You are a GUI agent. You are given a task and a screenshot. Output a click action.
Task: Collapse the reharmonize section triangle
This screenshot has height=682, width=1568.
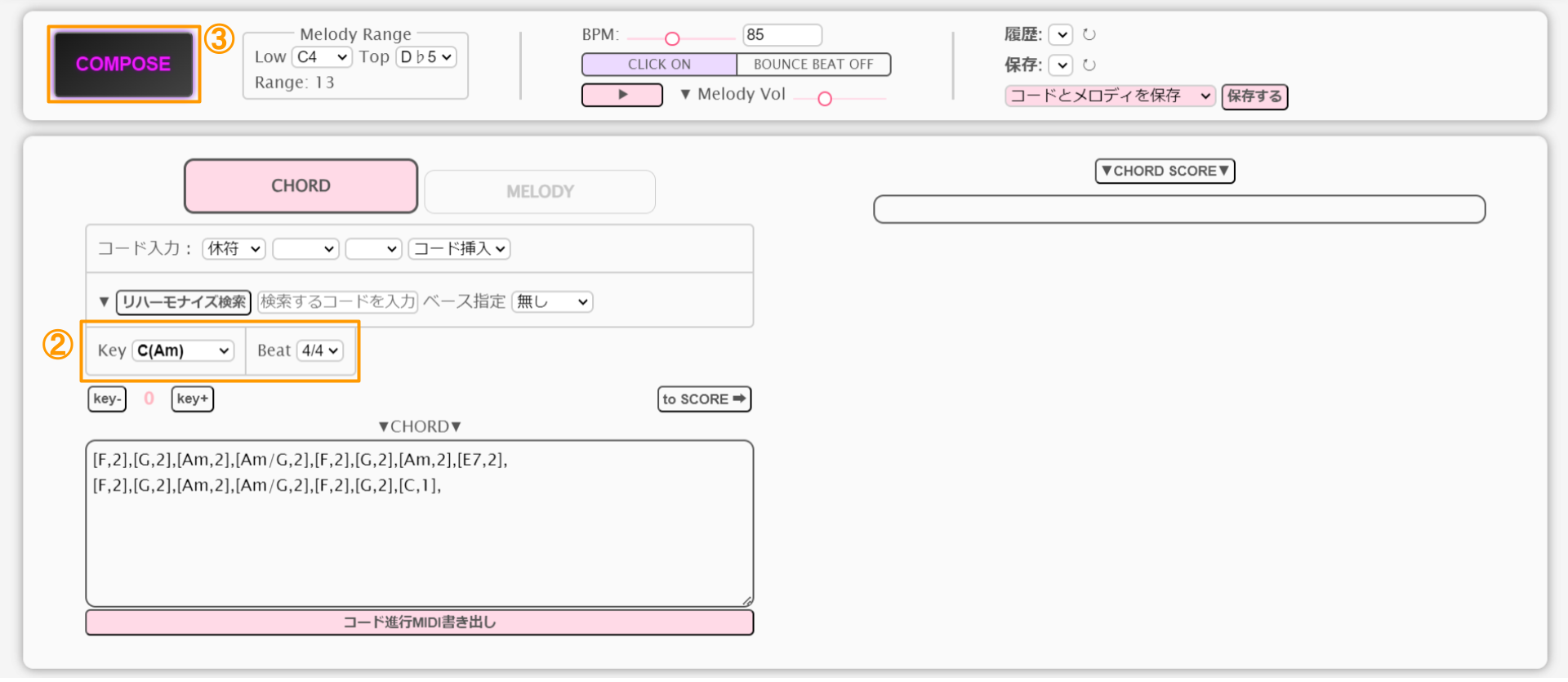tap(104, 302)
